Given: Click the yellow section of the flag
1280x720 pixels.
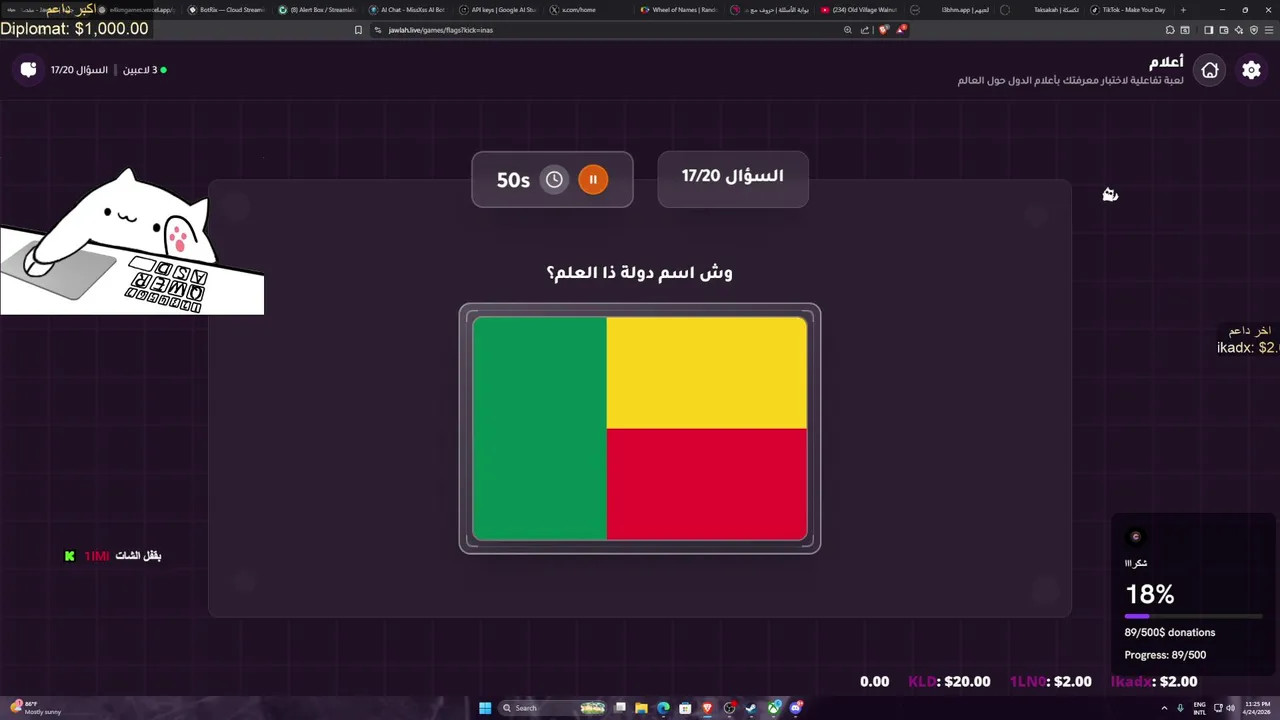Looking at the screenshot, I should point(707,372).
